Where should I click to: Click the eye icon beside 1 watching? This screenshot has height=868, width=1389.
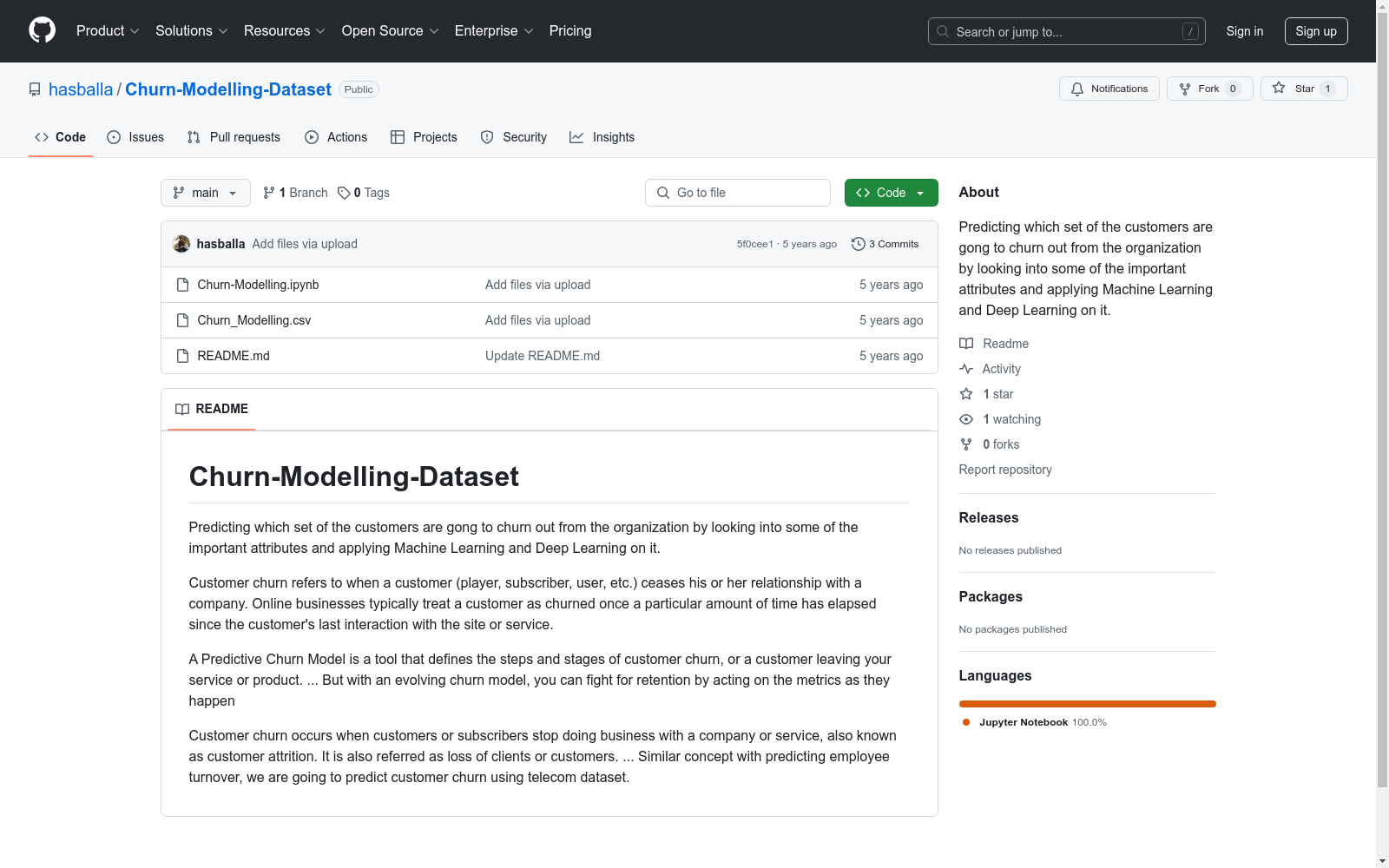point(966,419)
